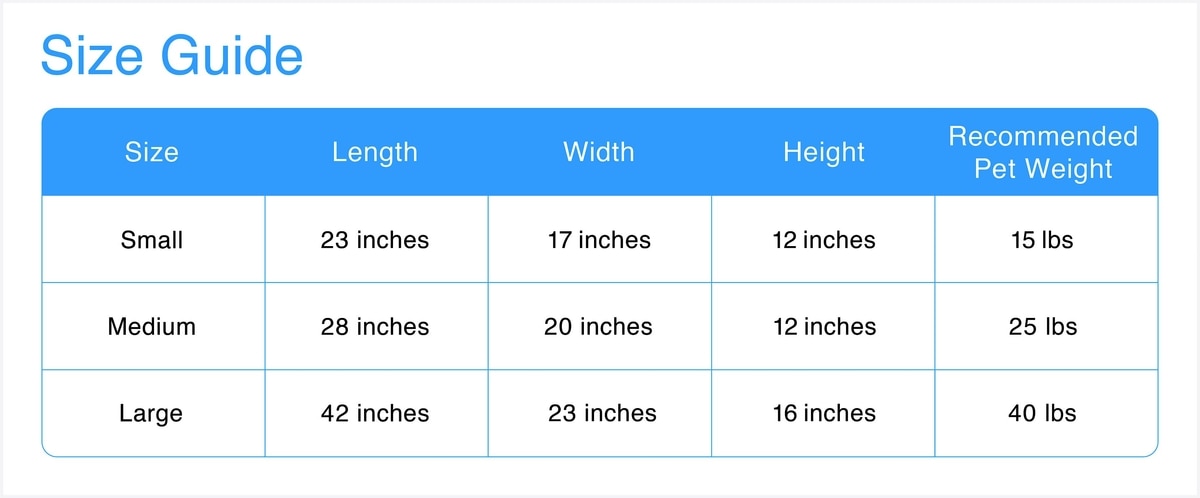Image resolution: width=1200 pixels, height=498 pixels.
Task: Click the 23 inches width cell
Action: click(602, 413)
